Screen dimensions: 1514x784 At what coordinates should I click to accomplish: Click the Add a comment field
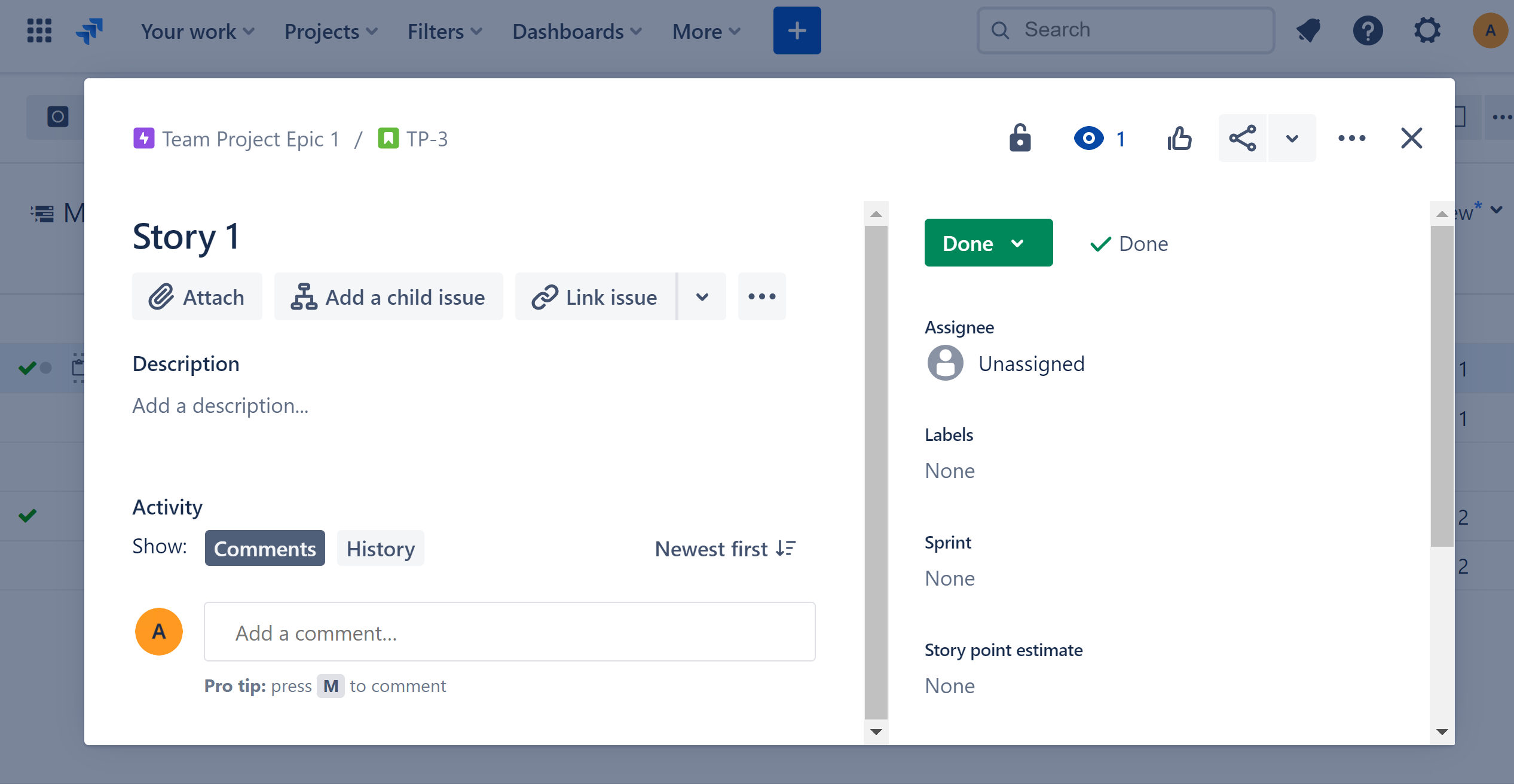point(509,632)
